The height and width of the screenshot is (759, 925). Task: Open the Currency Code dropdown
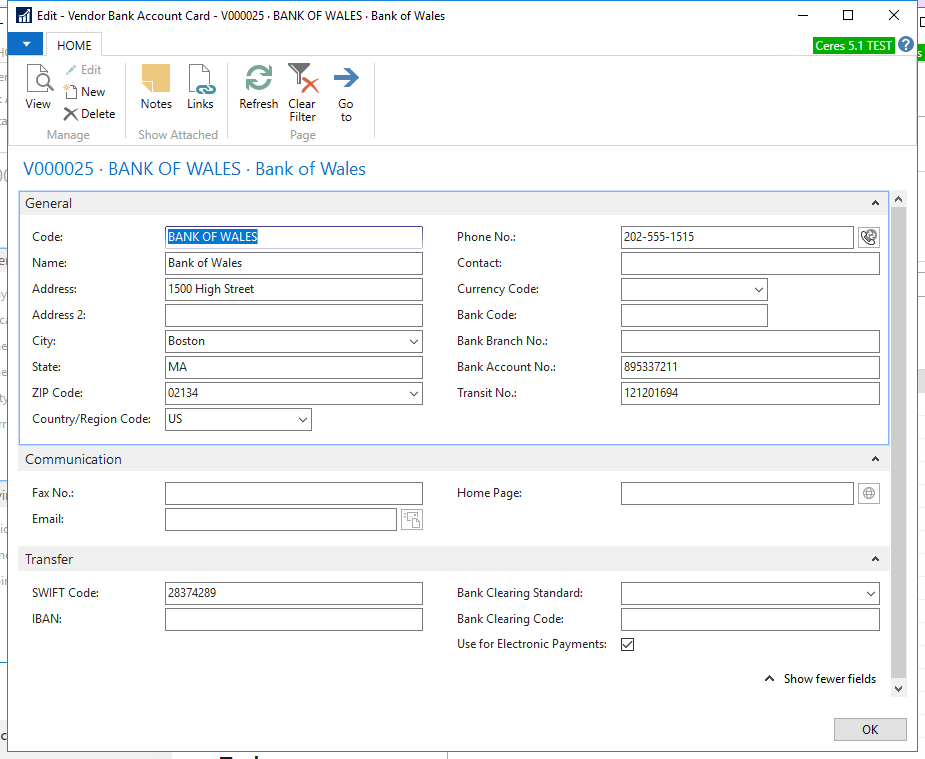point(758,289)
